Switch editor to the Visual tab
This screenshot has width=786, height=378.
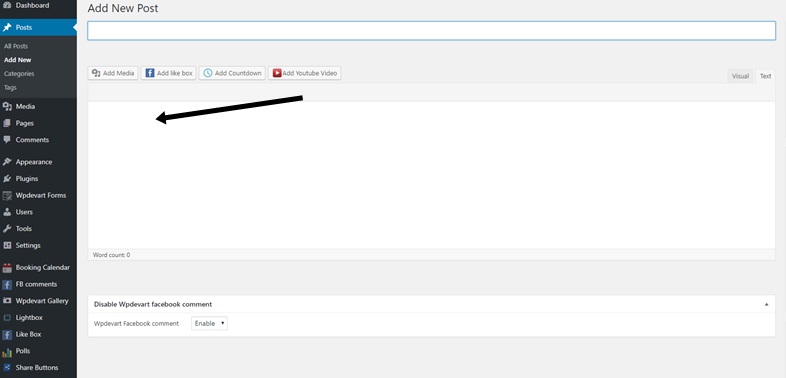740,76
